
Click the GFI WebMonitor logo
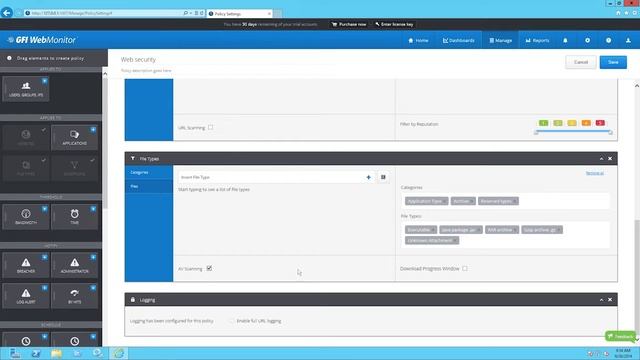42,40
